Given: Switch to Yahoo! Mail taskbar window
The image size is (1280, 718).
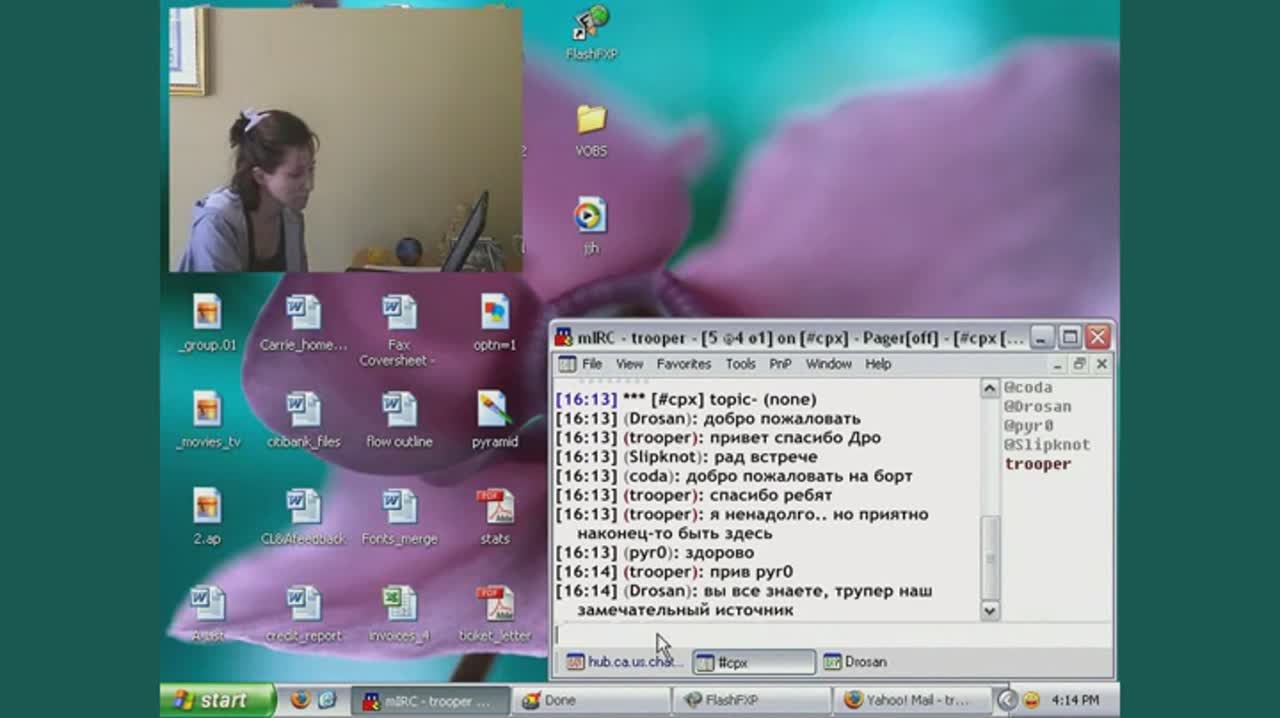Looking at the screenshot, I should point(912,700).
